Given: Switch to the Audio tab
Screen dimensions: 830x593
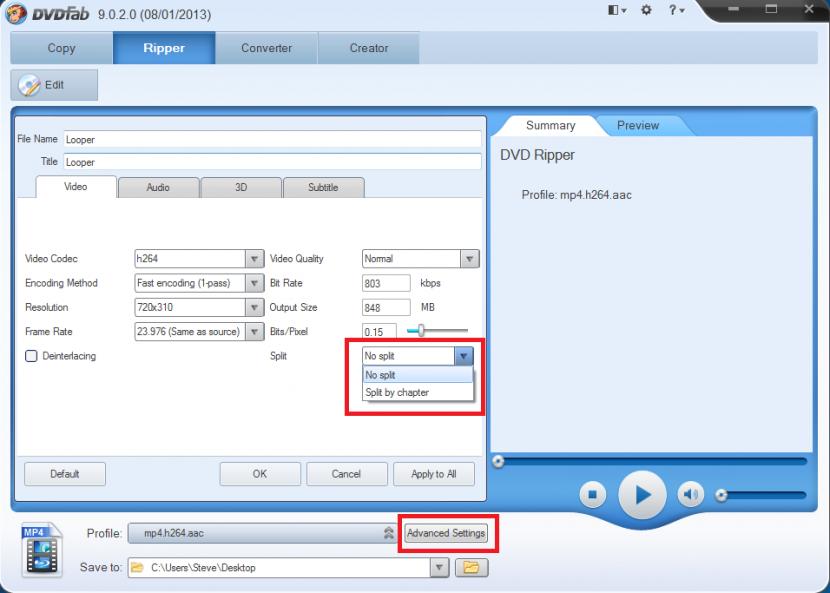Looking at the screenshot, I should point(158,188).
